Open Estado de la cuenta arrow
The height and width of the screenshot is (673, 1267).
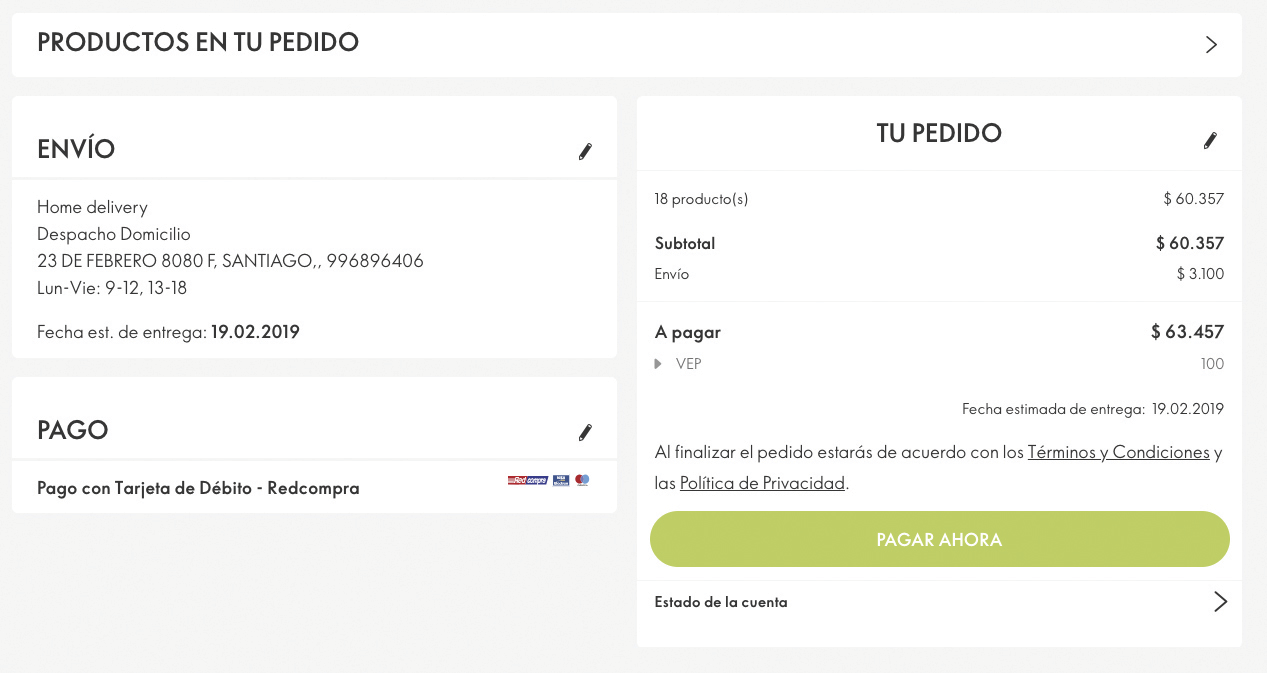point(1219,601)
